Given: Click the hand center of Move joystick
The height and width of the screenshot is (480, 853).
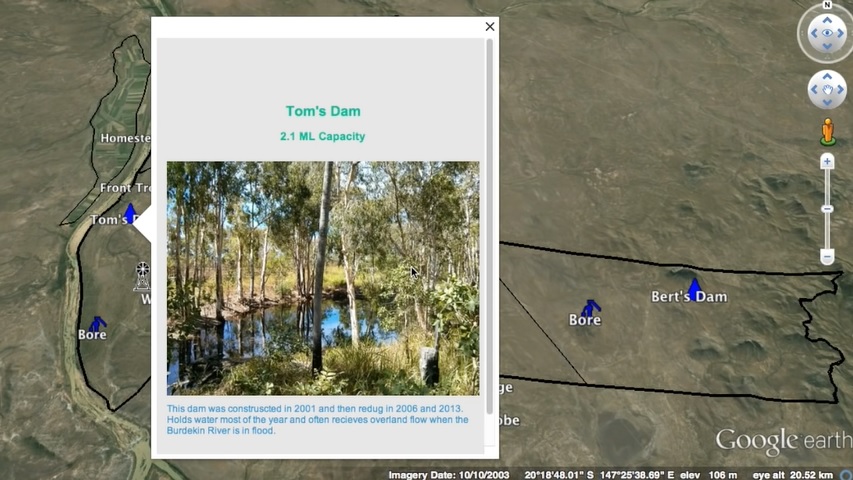Looking at the screenshot, I should (x=827, y=90).
